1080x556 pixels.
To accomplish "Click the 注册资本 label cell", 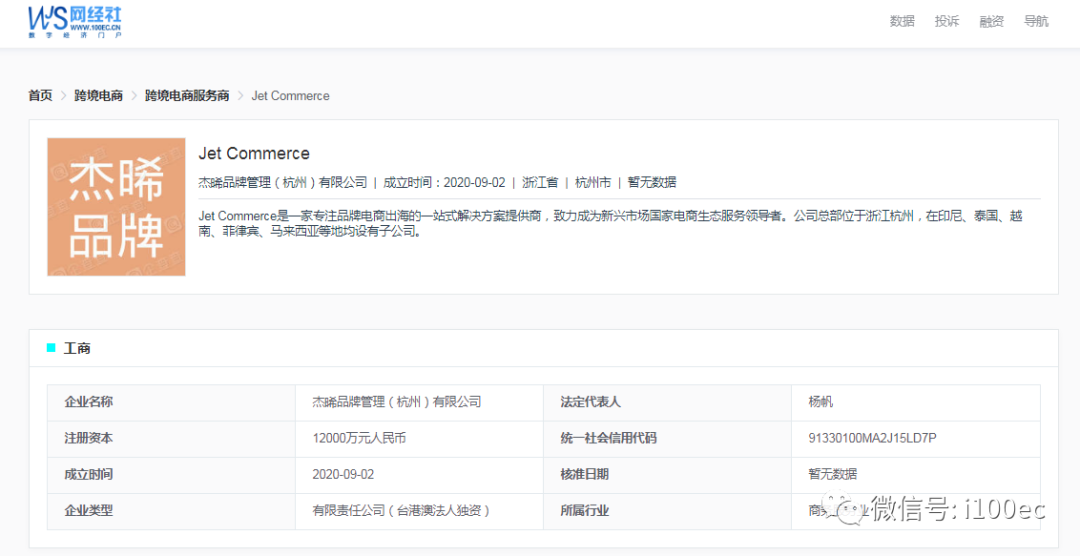I will [172, 439].
